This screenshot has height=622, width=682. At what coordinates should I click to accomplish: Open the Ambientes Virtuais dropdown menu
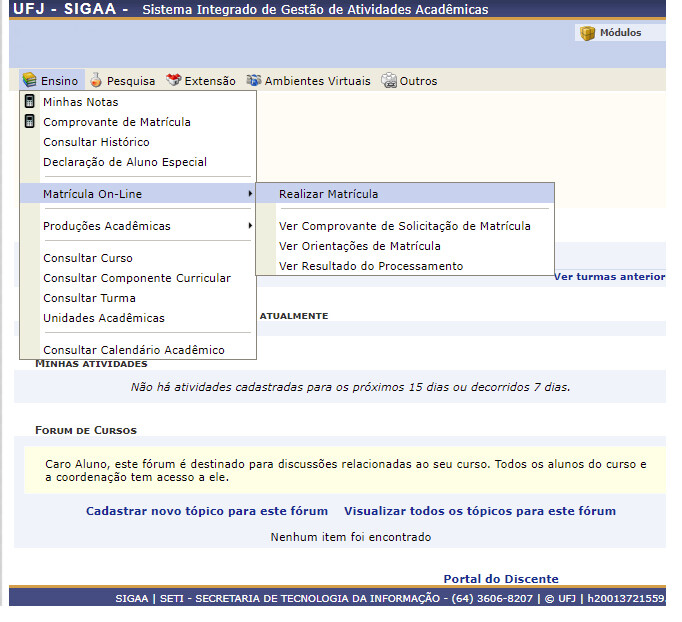(316, 81)
